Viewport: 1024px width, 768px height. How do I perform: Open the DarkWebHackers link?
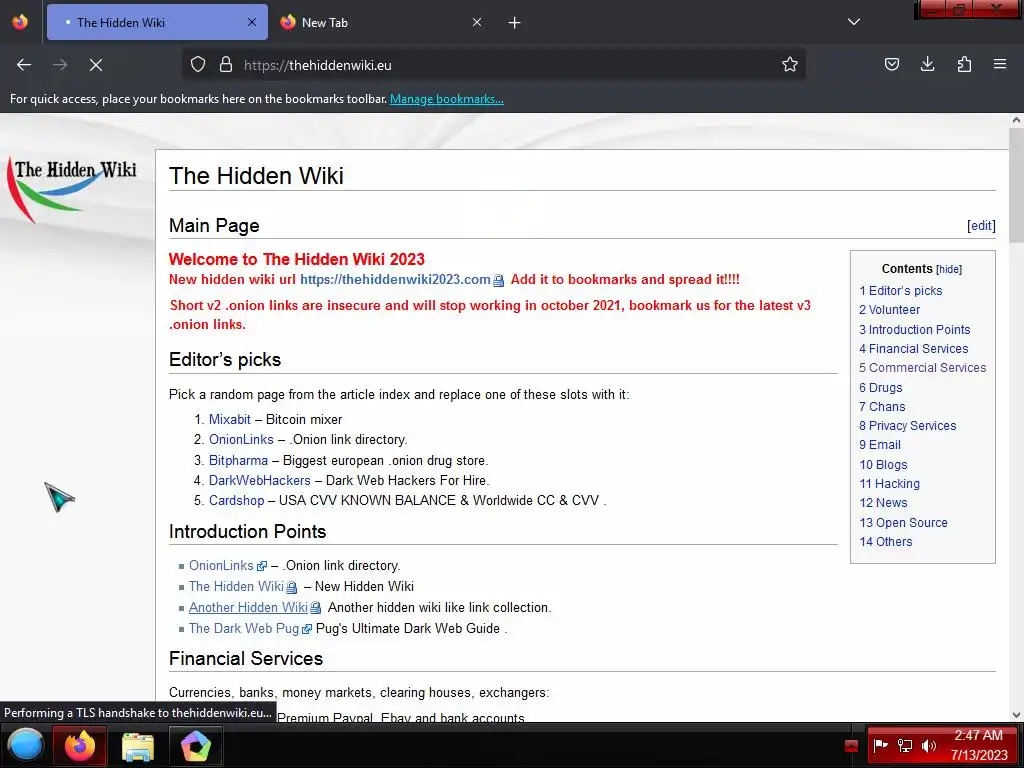(260, 481)
